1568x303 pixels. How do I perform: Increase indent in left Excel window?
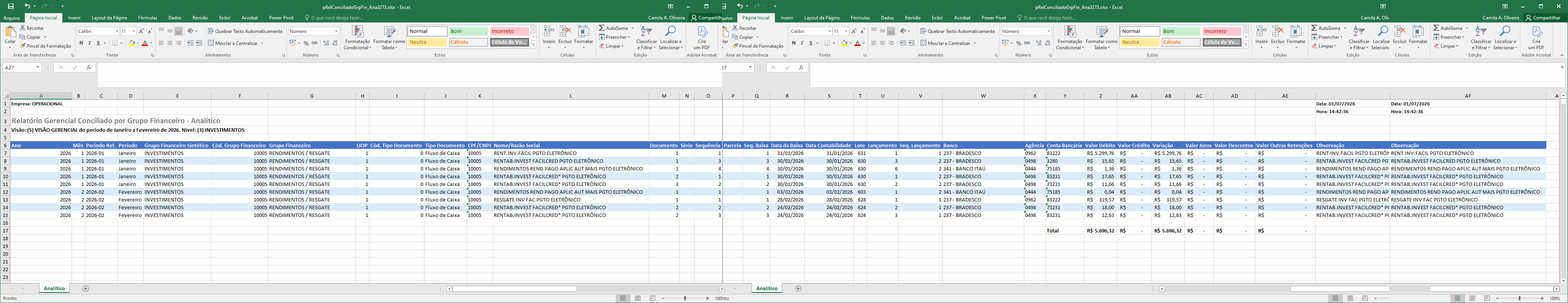point(199,43)
